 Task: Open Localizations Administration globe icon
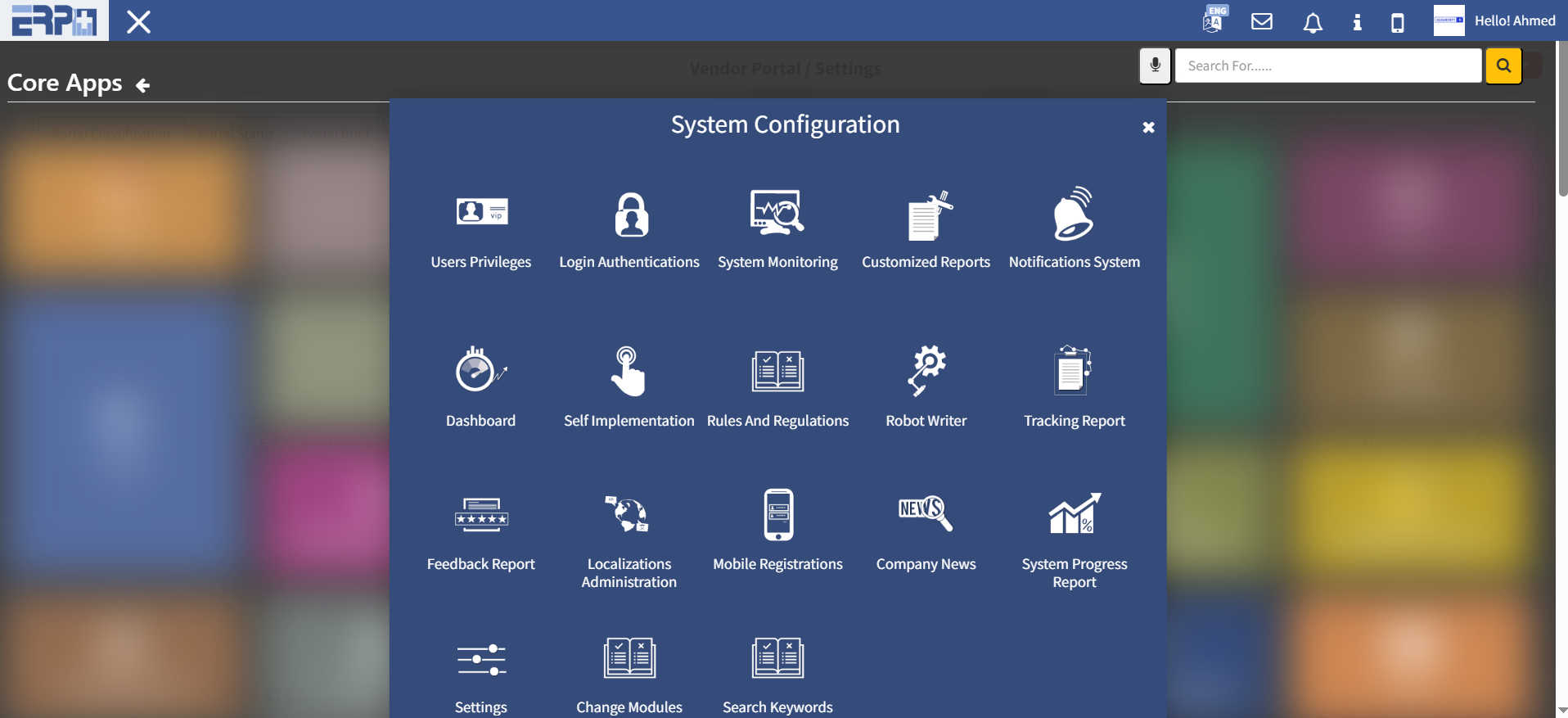pyautogui.click(x=629, y=514)
